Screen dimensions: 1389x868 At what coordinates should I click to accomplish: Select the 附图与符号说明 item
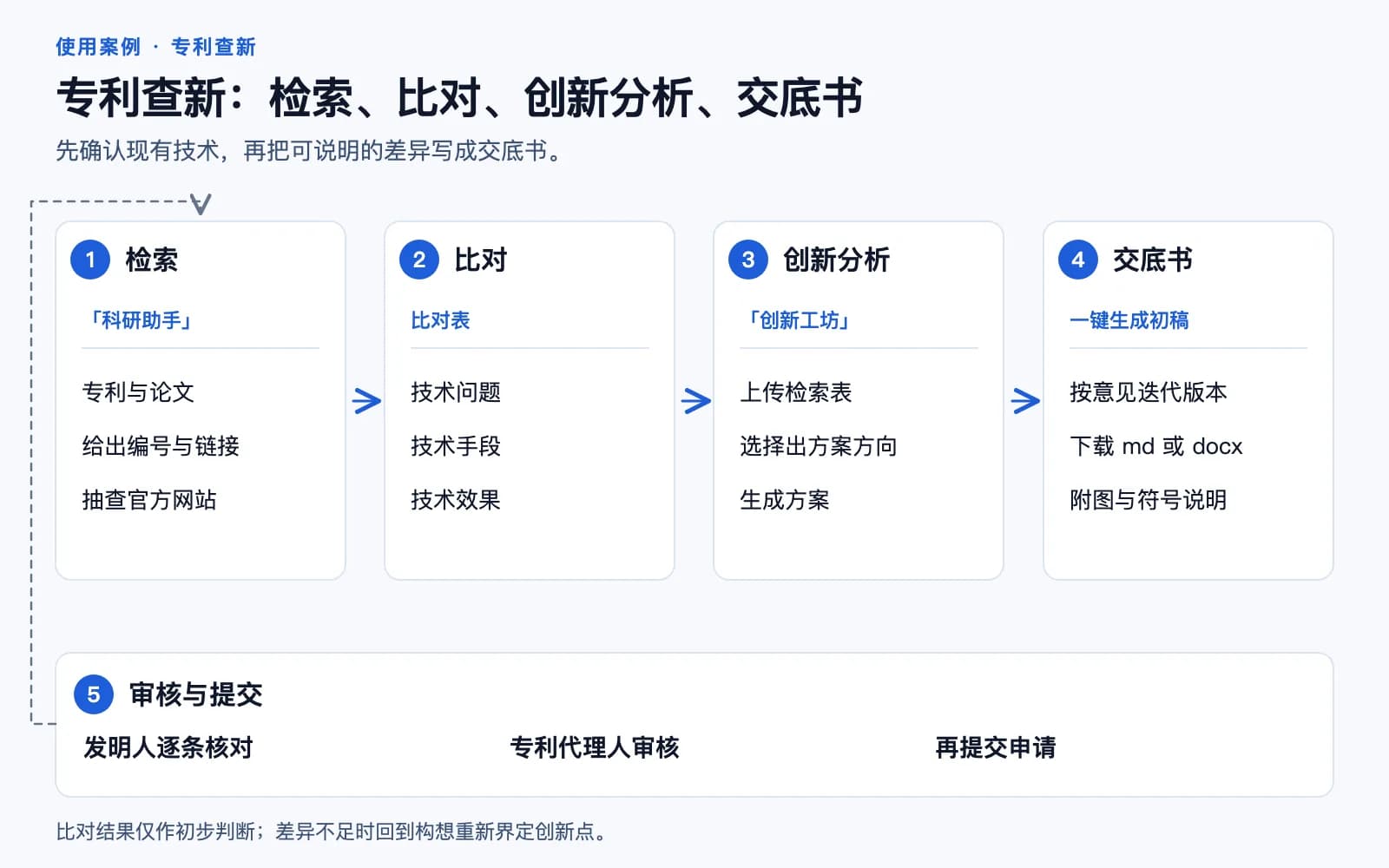pos(1149,500)
